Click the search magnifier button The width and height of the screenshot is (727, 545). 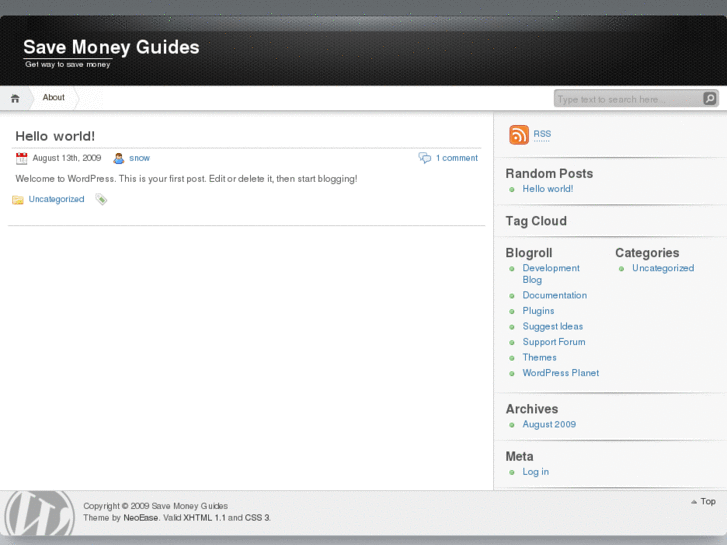[709, 98]
